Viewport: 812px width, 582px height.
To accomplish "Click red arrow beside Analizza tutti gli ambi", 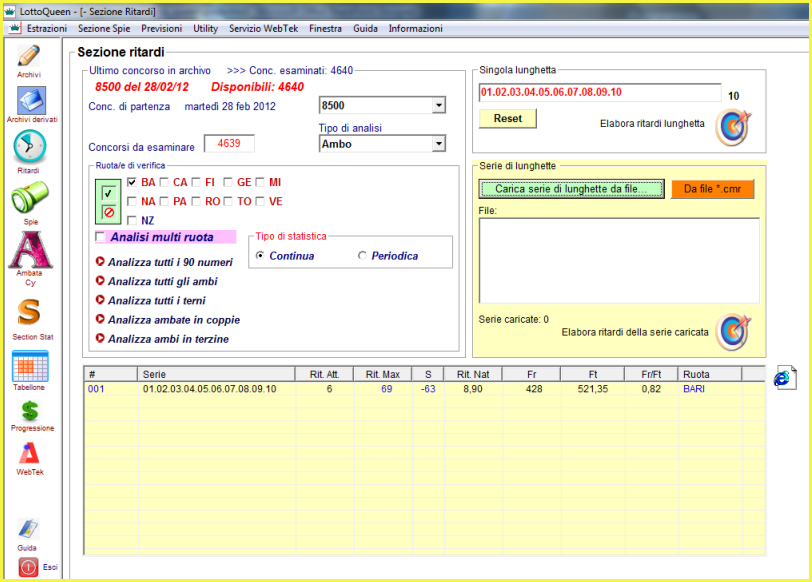I will [x=100, y=281].
